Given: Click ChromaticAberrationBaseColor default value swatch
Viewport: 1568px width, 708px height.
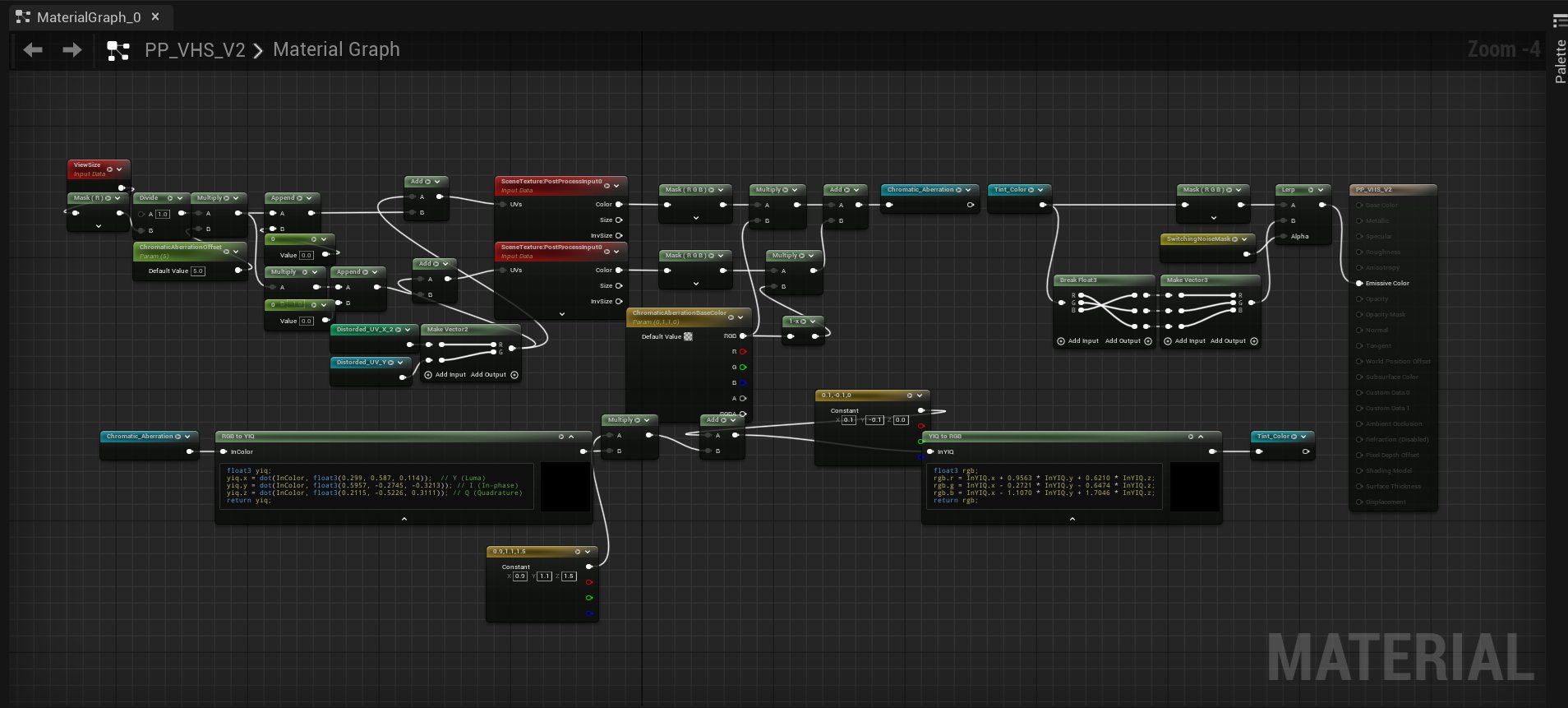Looking at the screenshot, I should (x=688, y=336).
